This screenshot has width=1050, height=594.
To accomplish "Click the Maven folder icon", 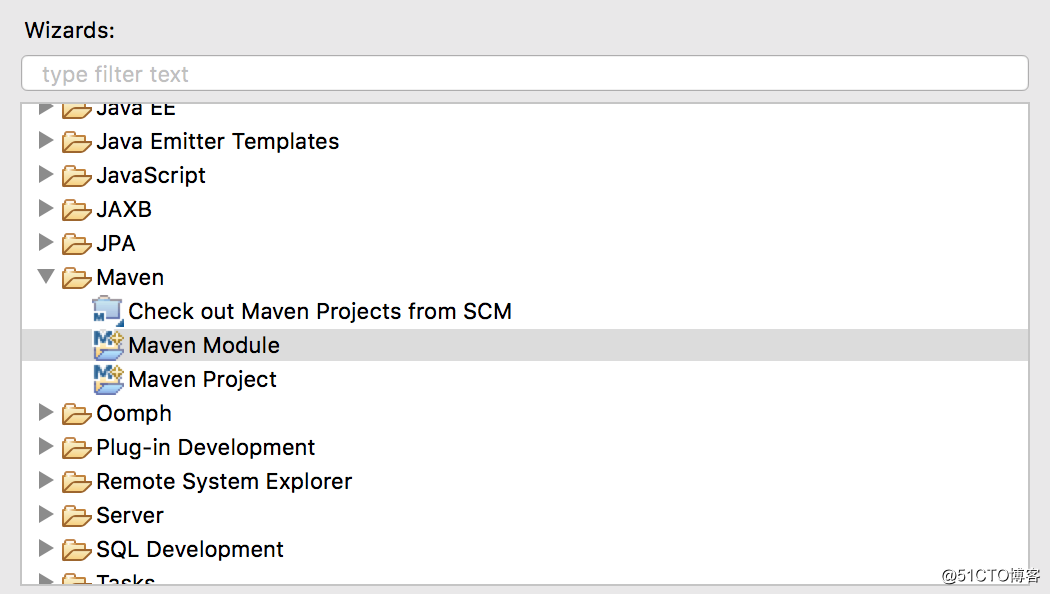I will point(76,278).
